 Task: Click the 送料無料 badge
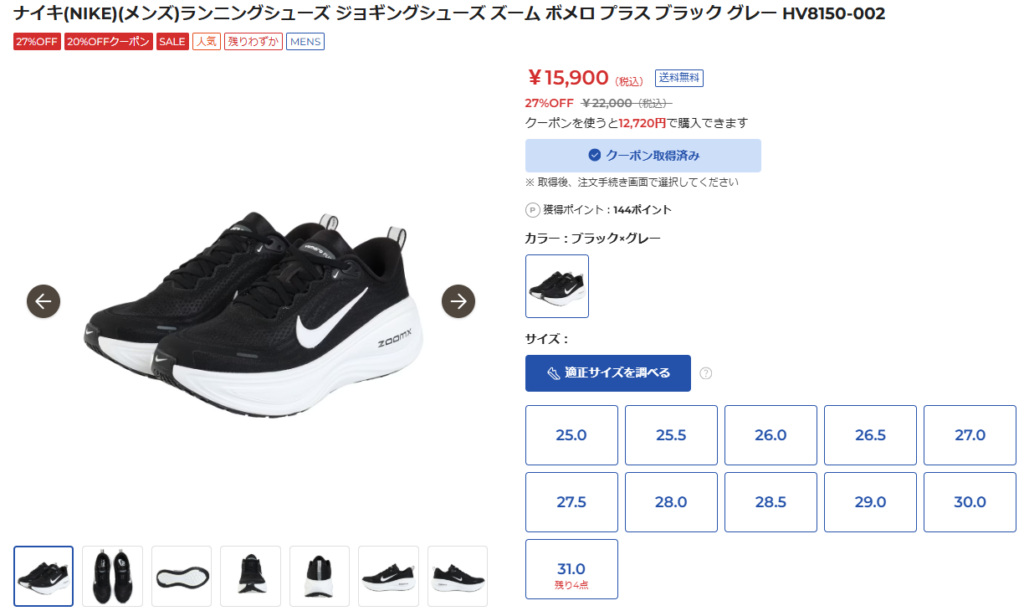[679, 78]
